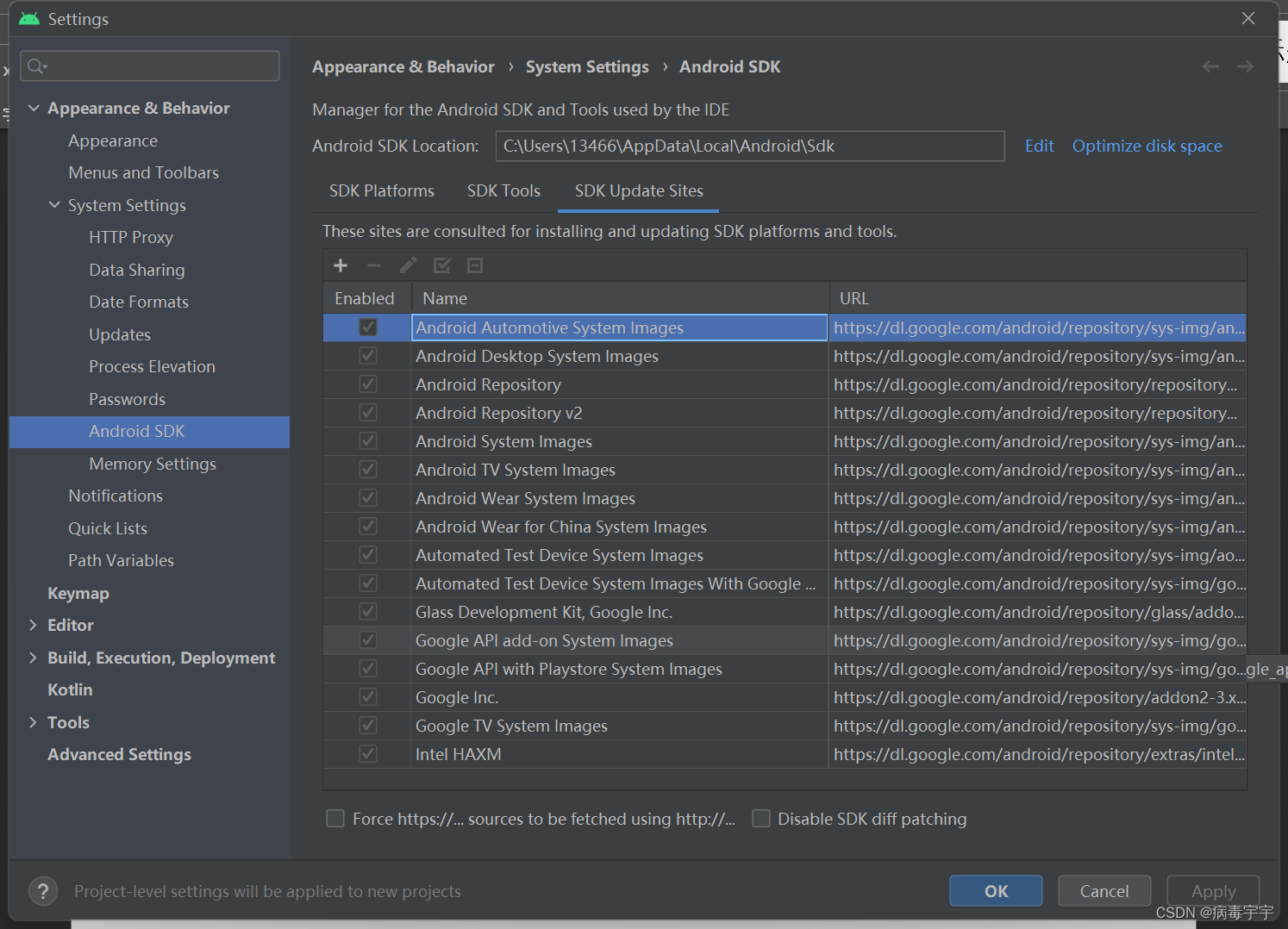Viewport: 1288px width, 929px height.
Task: Open Kotlin settings
Action: click(70, 689)
